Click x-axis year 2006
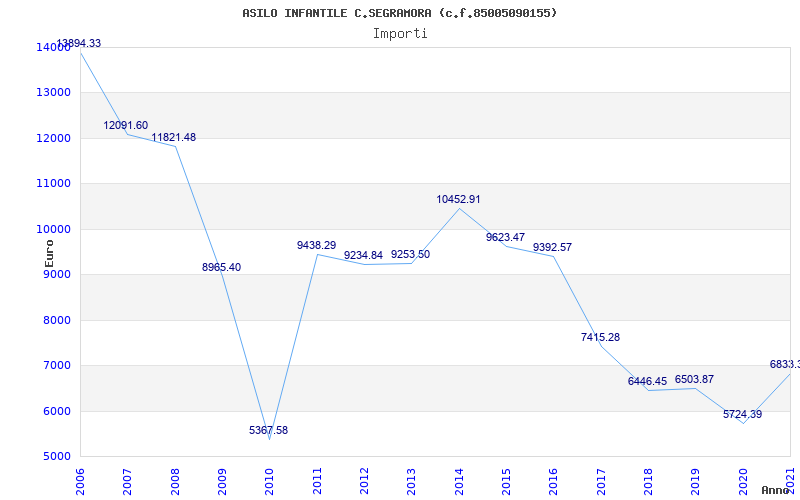The image size is (800, 500). [81, 481]
